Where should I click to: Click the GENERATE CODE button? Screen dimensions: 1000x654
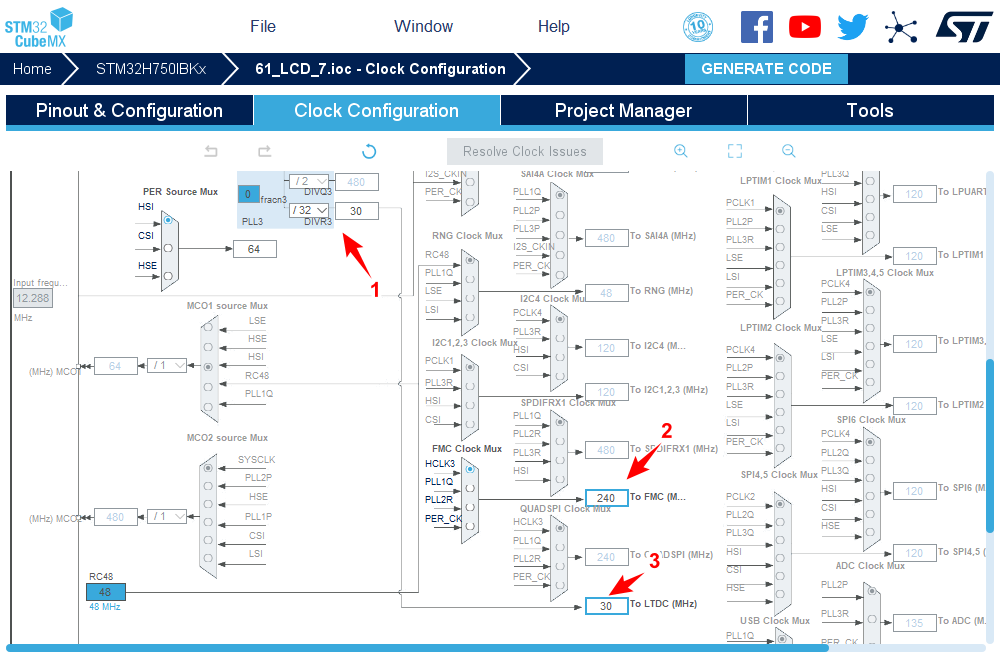tap(766, 69)
